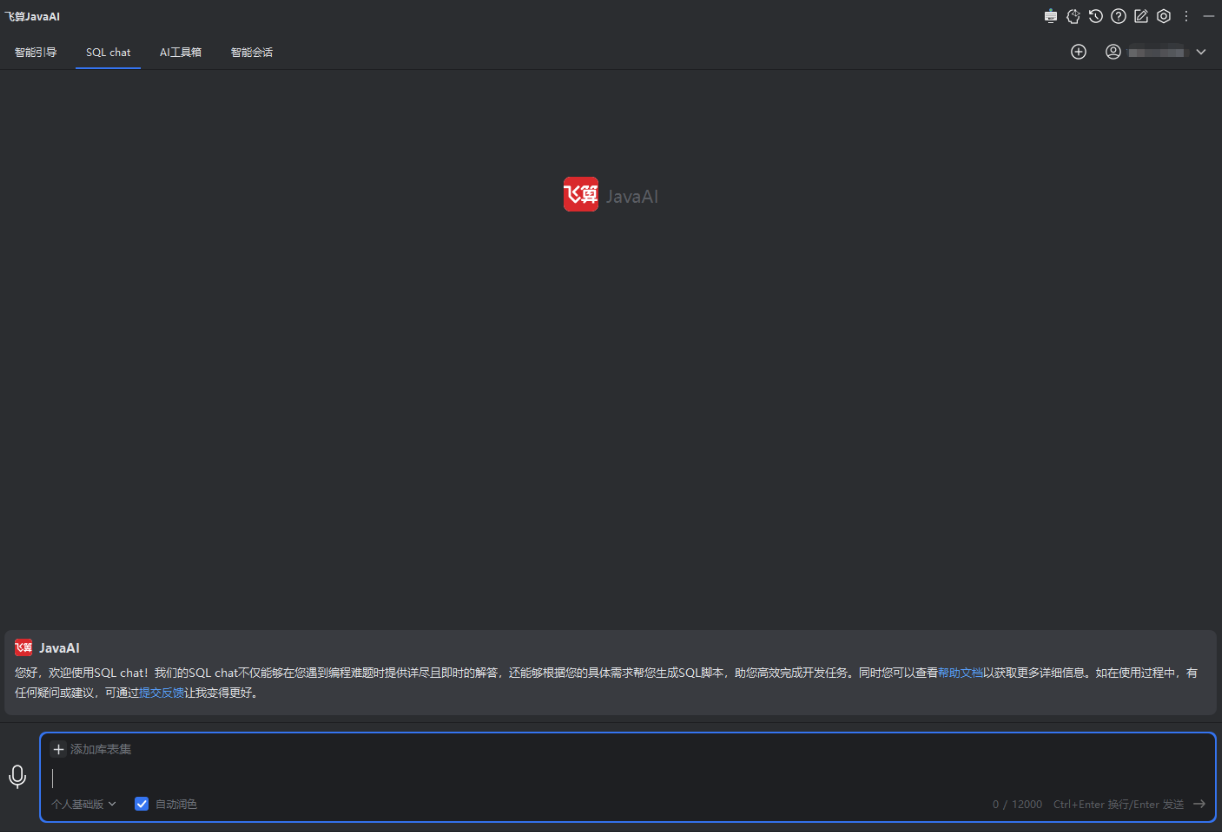Click the edit note pencil icon
This screenshot has width=1222, height=832.
[1141, 16]
